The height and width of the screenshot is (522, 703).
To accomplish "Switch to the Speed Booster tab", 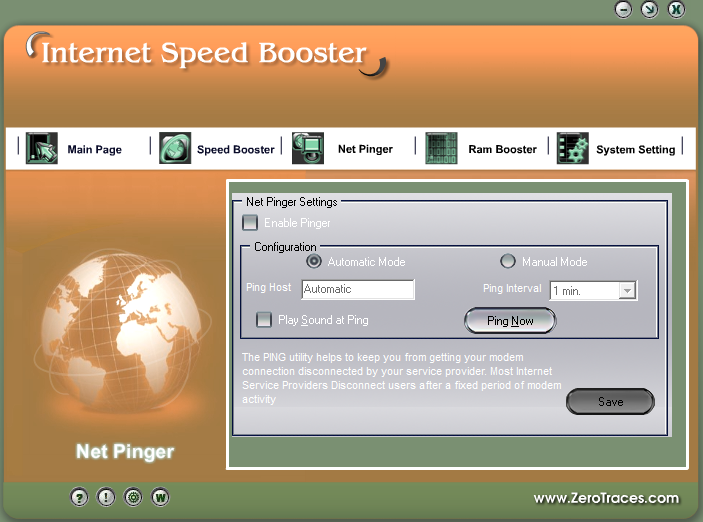I will tap(236, 149).
